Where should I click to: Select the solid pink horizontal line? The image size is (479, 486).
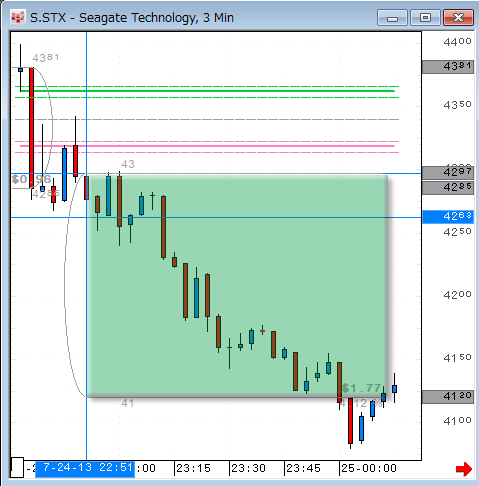(x=207, y=146)
